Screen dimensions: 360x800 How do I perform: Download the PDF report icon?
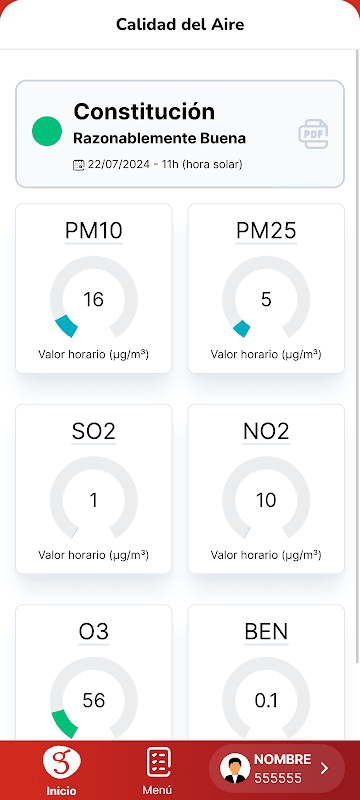[313, 134]
